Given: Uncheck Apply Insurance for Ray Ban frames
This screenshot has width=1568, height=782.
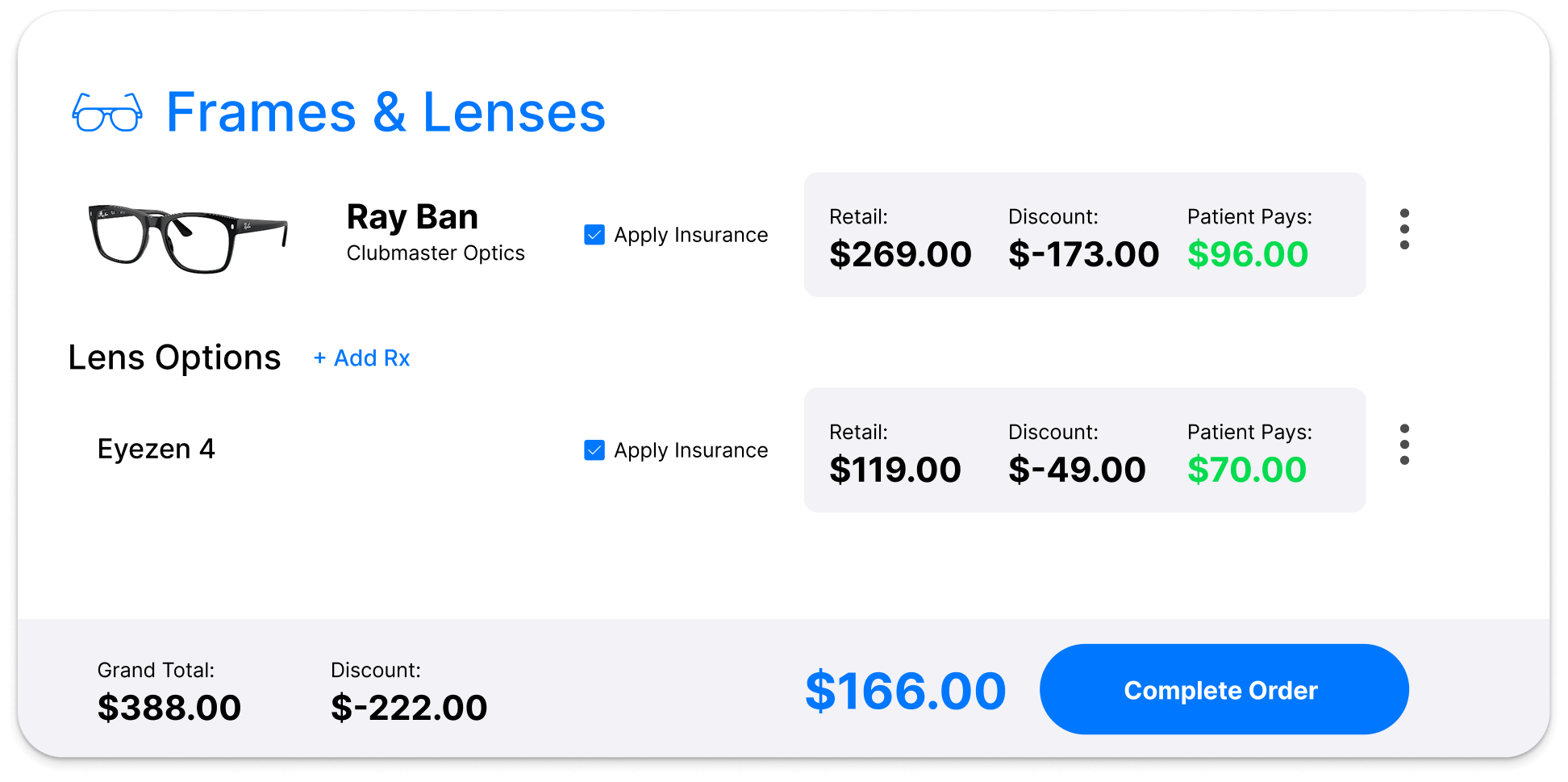Looking at the screenshot, I should pos(594,235).
